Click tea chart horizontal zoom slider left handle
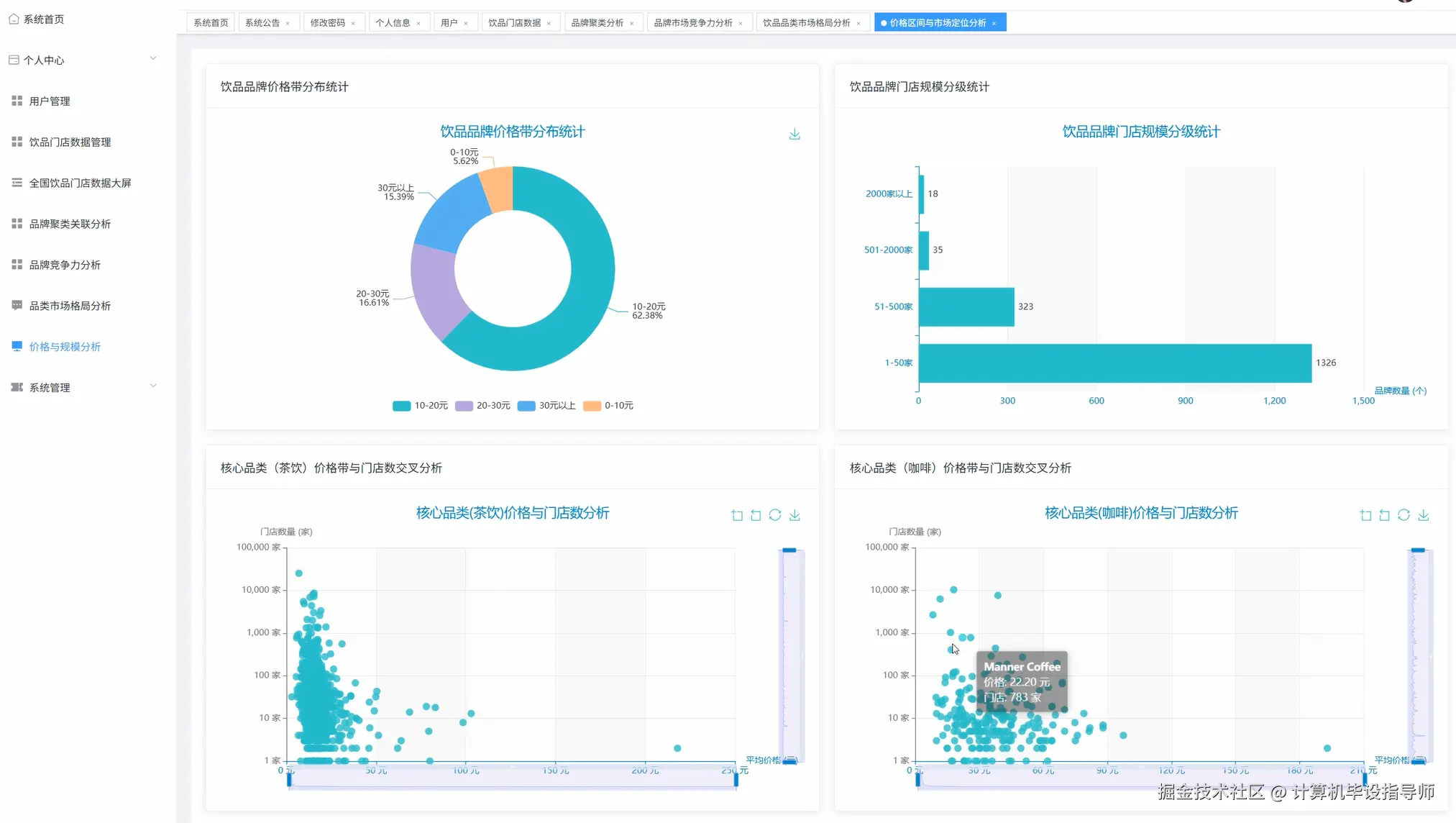Screen dimensions: 1456x823 289,780
